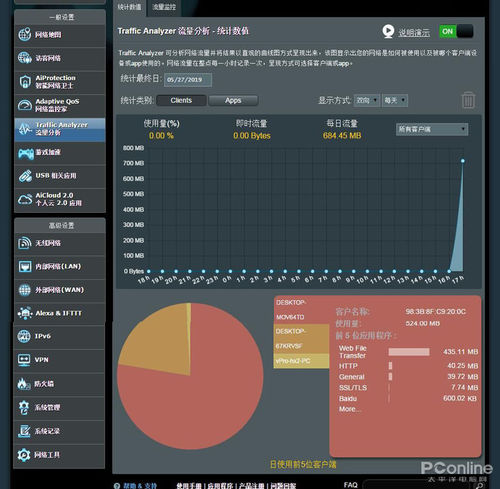Click the SSL/TLS app row

408,388
